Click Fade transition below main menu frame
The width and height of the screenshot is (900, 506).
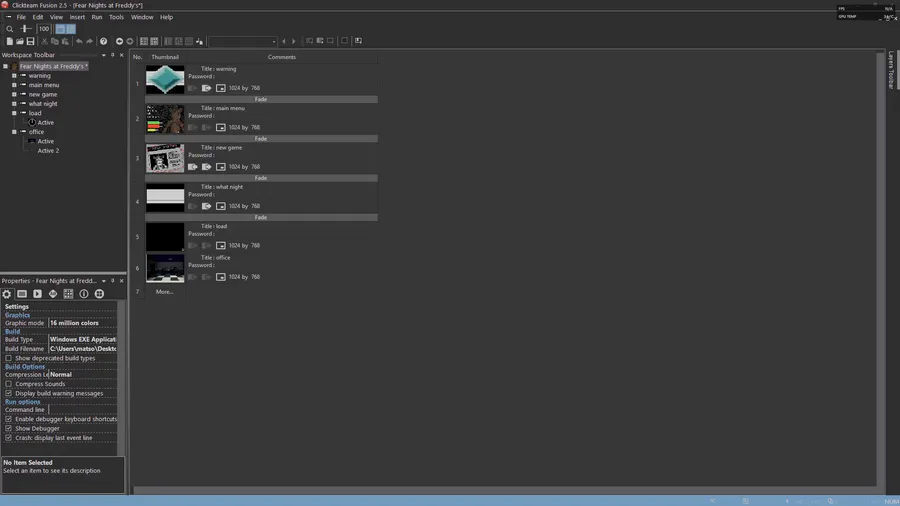point(261,139)
